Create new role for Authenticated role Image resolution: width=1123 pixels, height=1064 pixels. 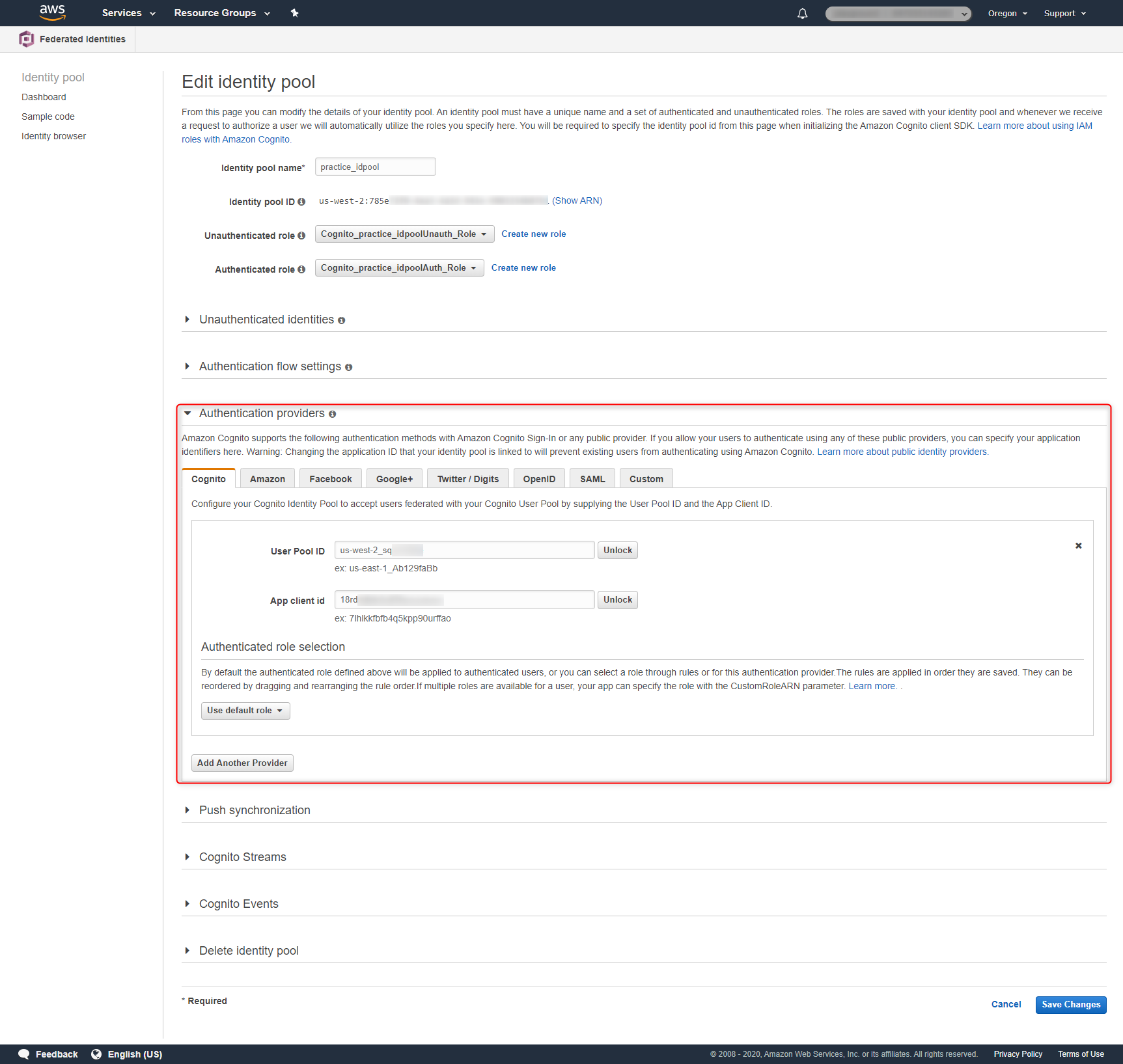[x=523, y=268]
